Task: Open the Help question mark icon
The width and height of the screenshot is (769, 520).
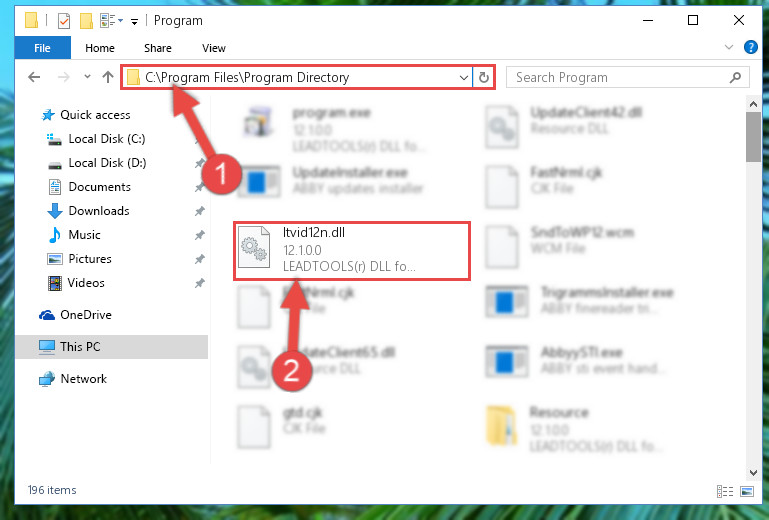Action: coord(750,48)
